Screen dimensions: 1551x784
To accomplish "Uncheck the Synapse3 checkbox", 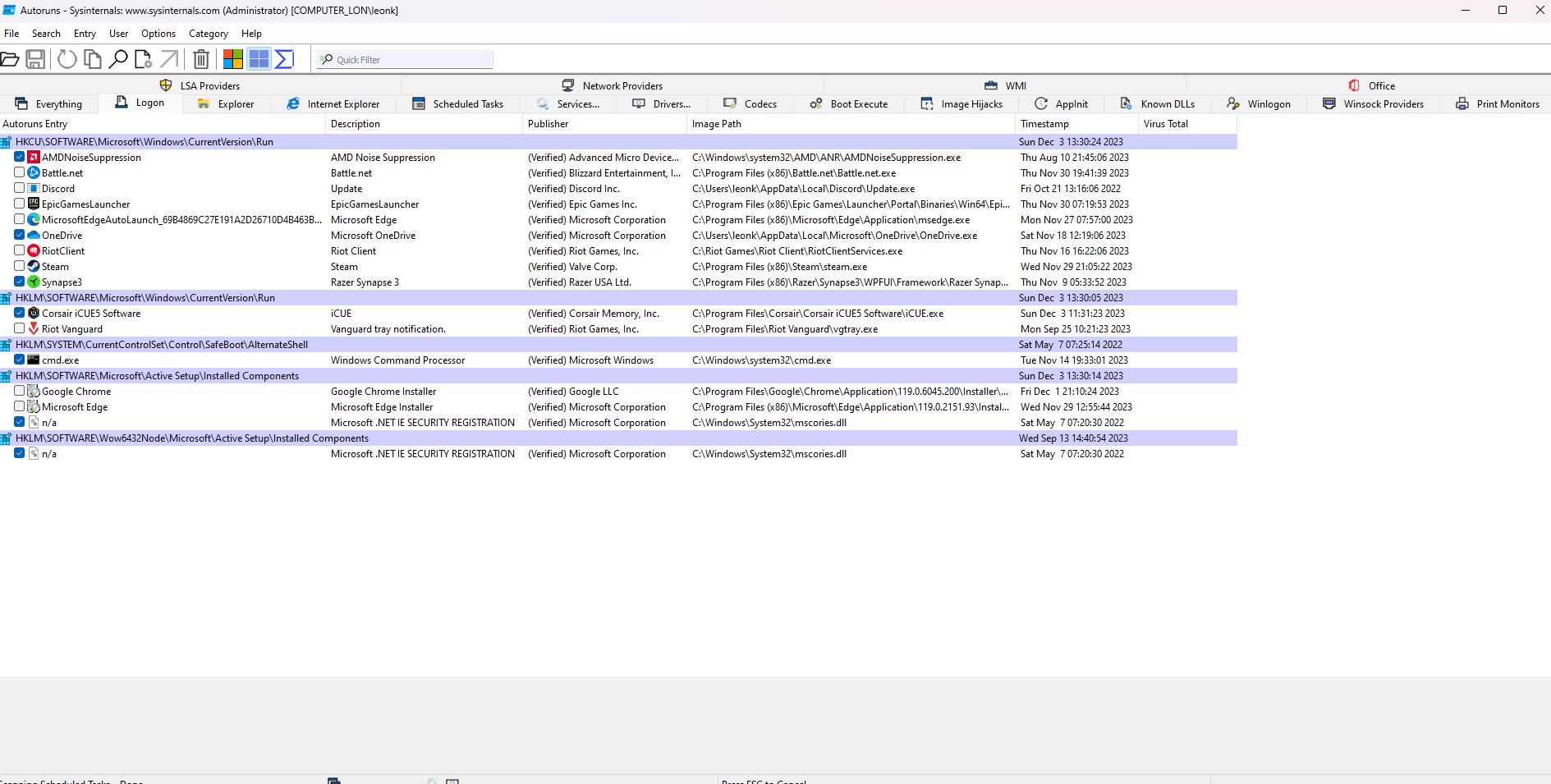I will (19, 282).
